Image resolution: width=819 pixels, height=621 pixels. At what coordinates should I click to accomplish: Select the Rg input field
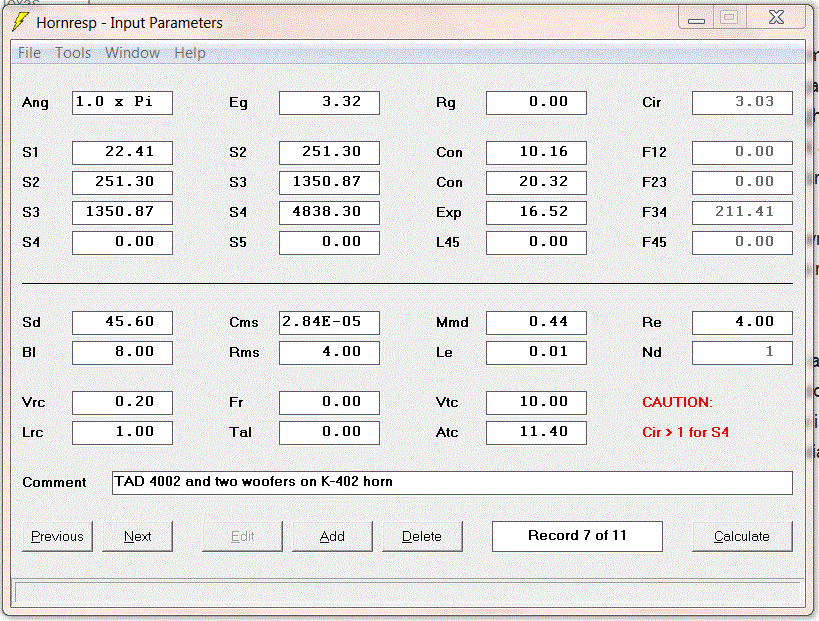tap(536, 103)
